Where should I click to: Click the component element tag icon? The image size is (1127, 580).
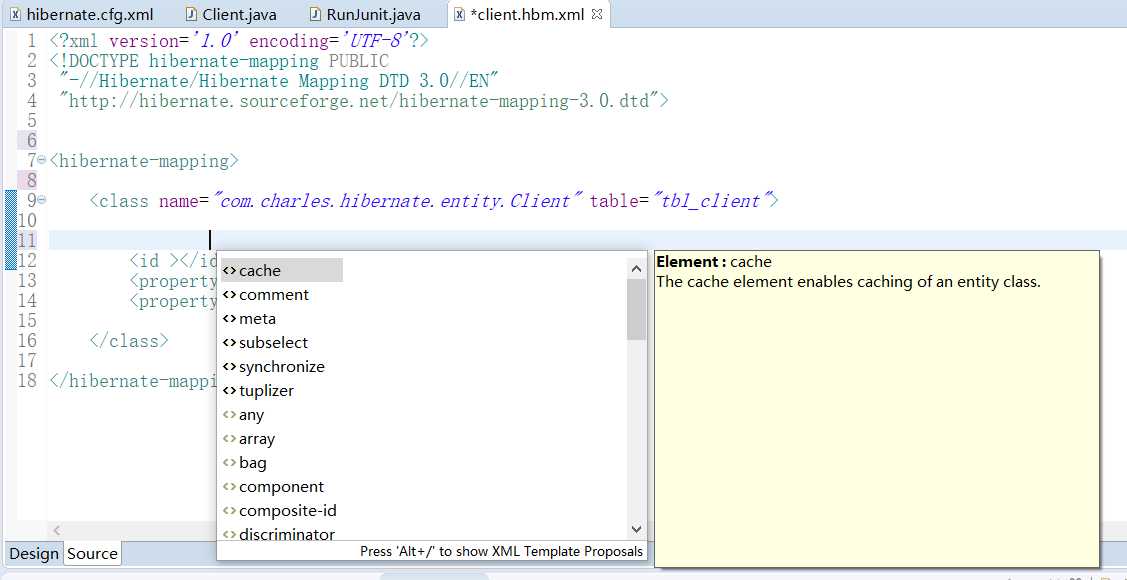coord(229,487)
